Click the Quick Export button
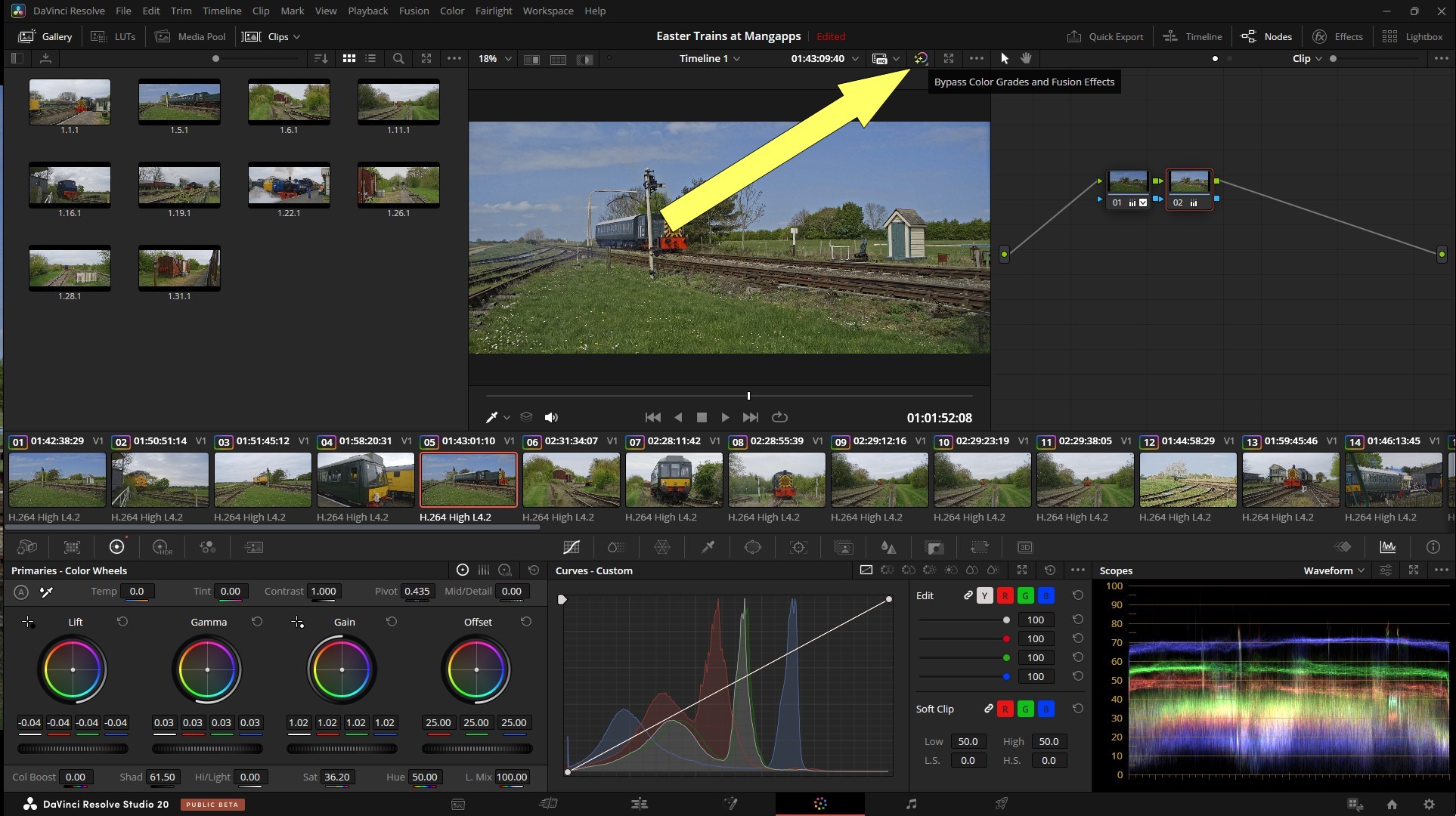This screenshot has width=1456, height=816. 1104,36
